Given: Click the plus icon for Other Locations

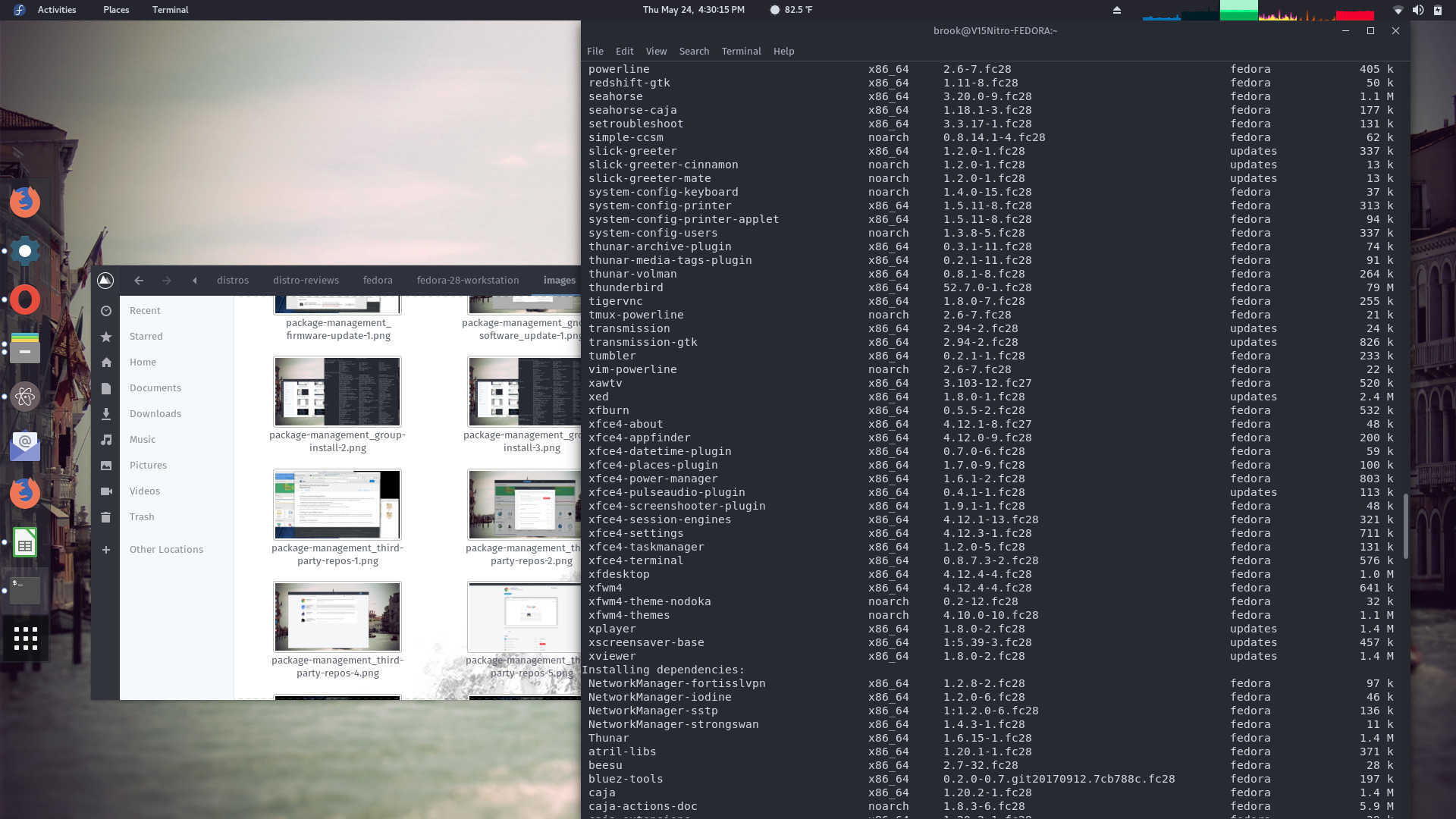Looking at the screenshot, I should coord(106,550).
